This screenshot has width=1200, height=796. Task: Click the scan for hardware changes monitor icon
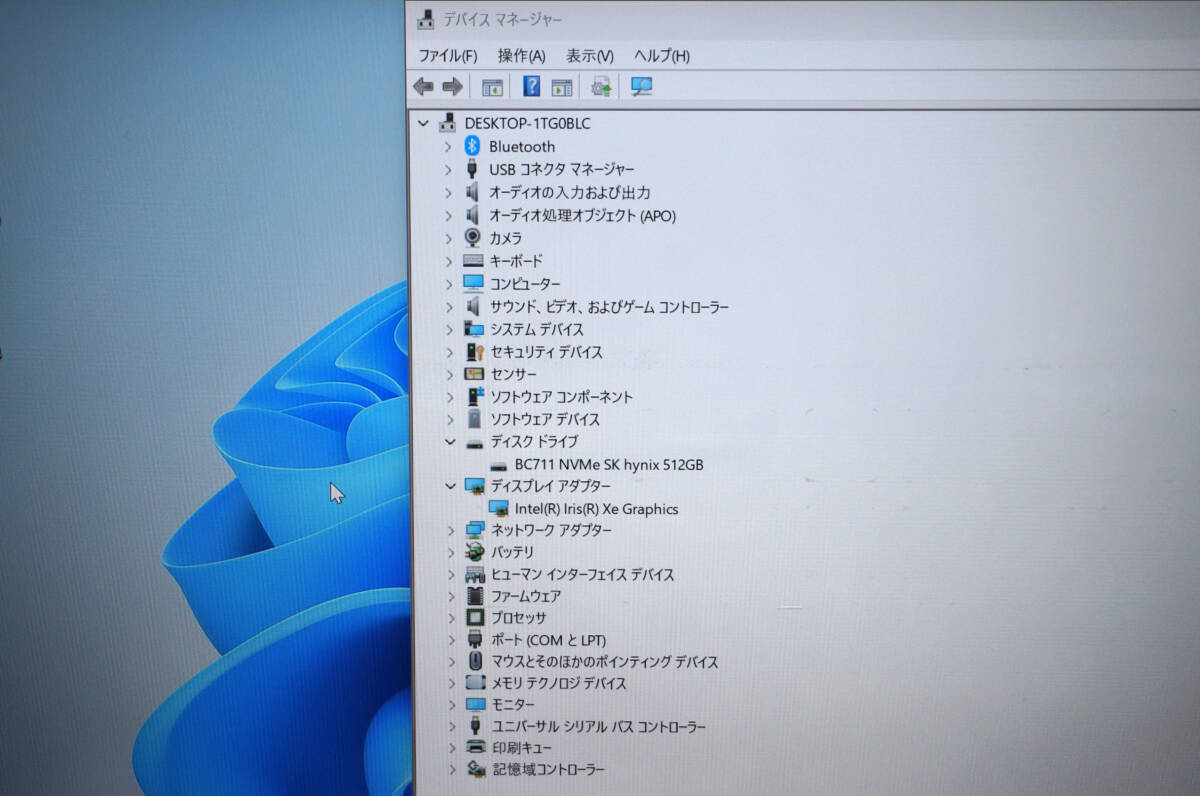(641, 87)
